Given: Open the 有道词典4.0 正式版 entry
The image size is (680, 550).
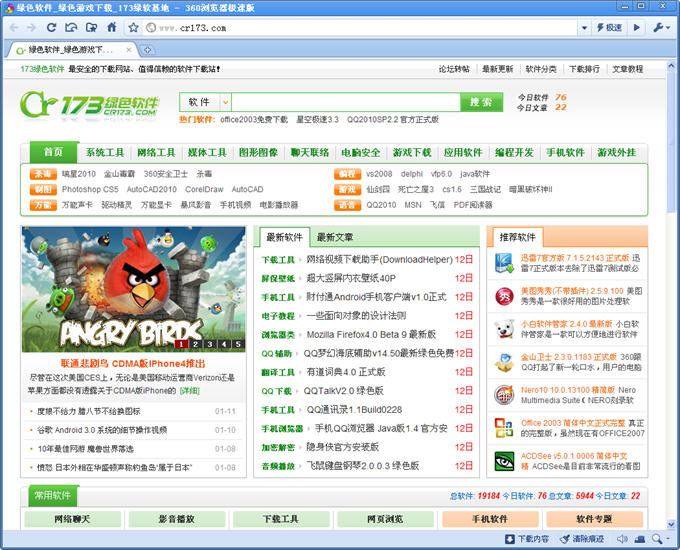Looking at the screenshot, I should [346, 372].
